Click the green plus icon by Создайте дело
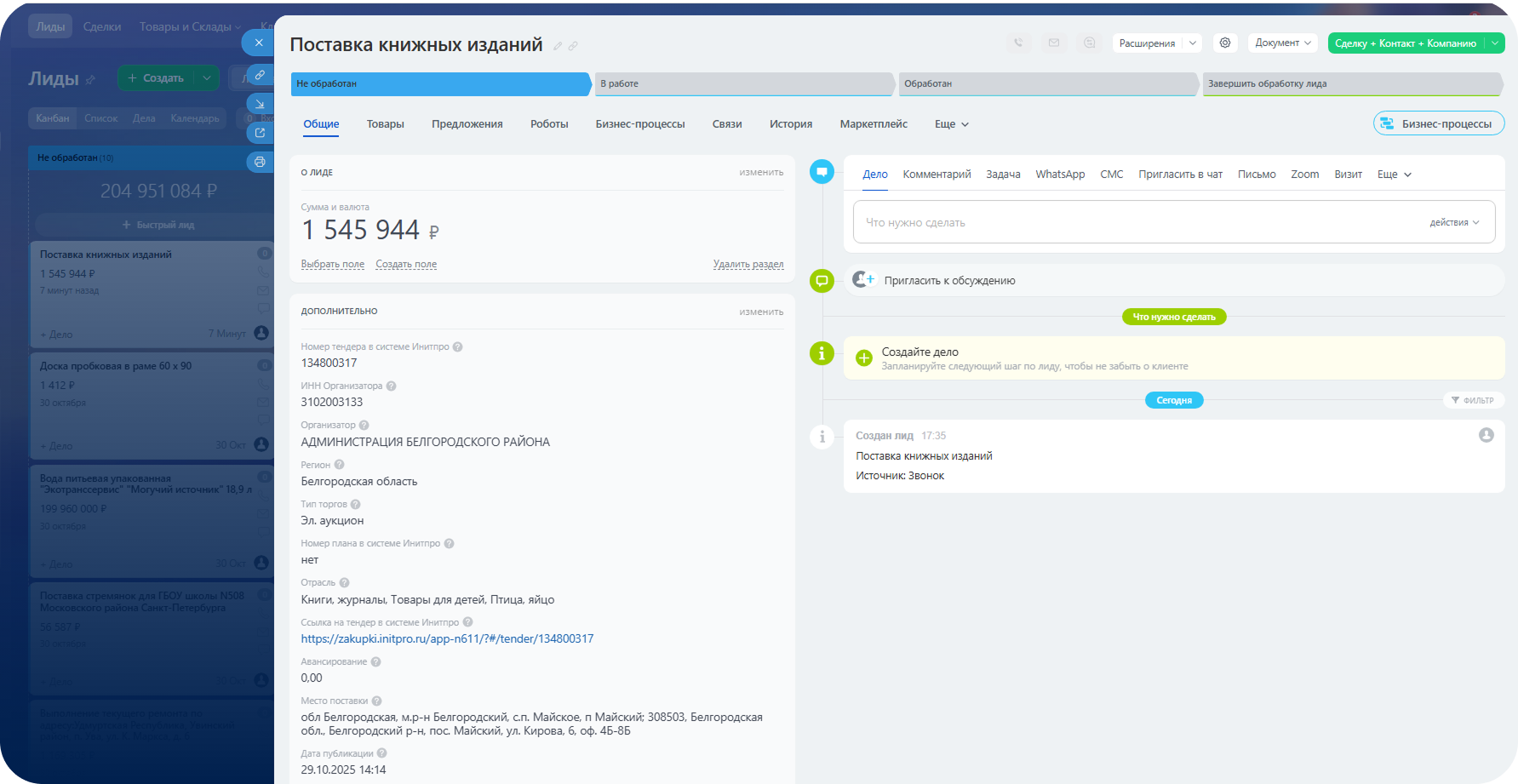The width and height of the screenshot is (1518, 784). pyautogui.click(x=864, y=358)
